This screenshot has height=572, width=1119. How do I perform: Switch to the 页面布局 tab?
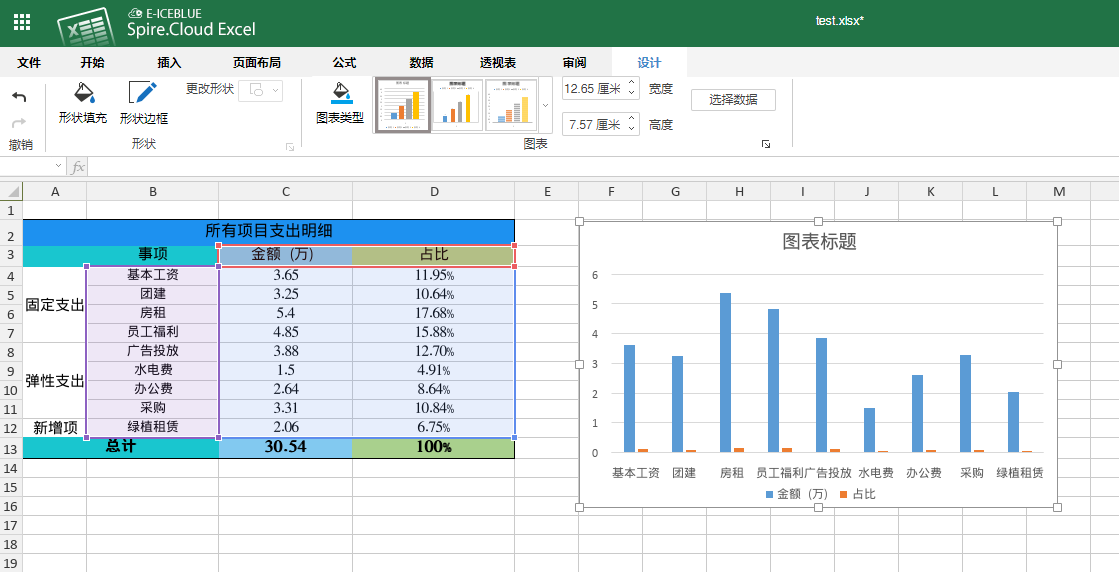(257, 63)
